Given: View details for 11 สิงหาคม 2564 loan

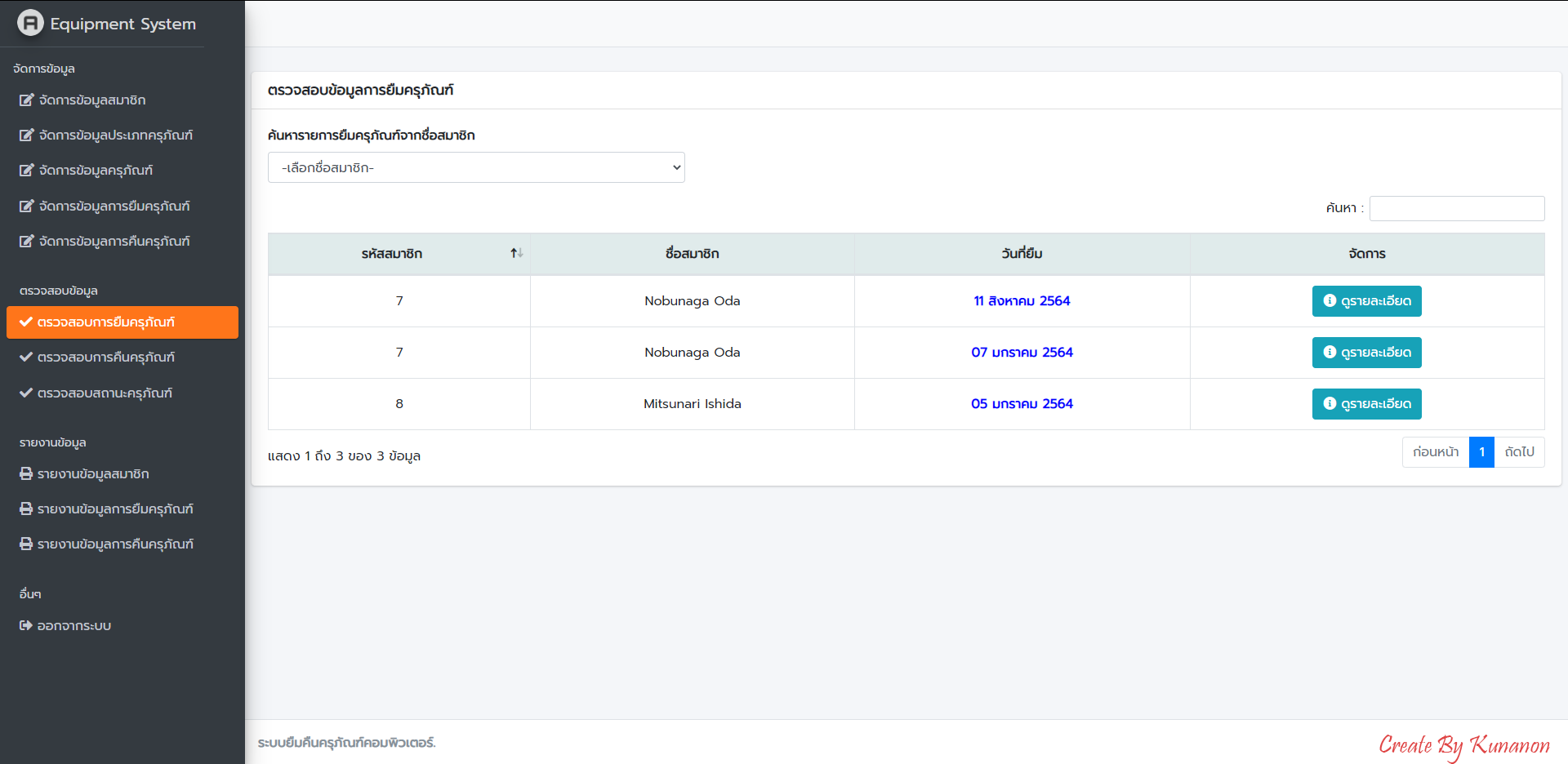Looking at the screenshot, I should [1366, 301].
